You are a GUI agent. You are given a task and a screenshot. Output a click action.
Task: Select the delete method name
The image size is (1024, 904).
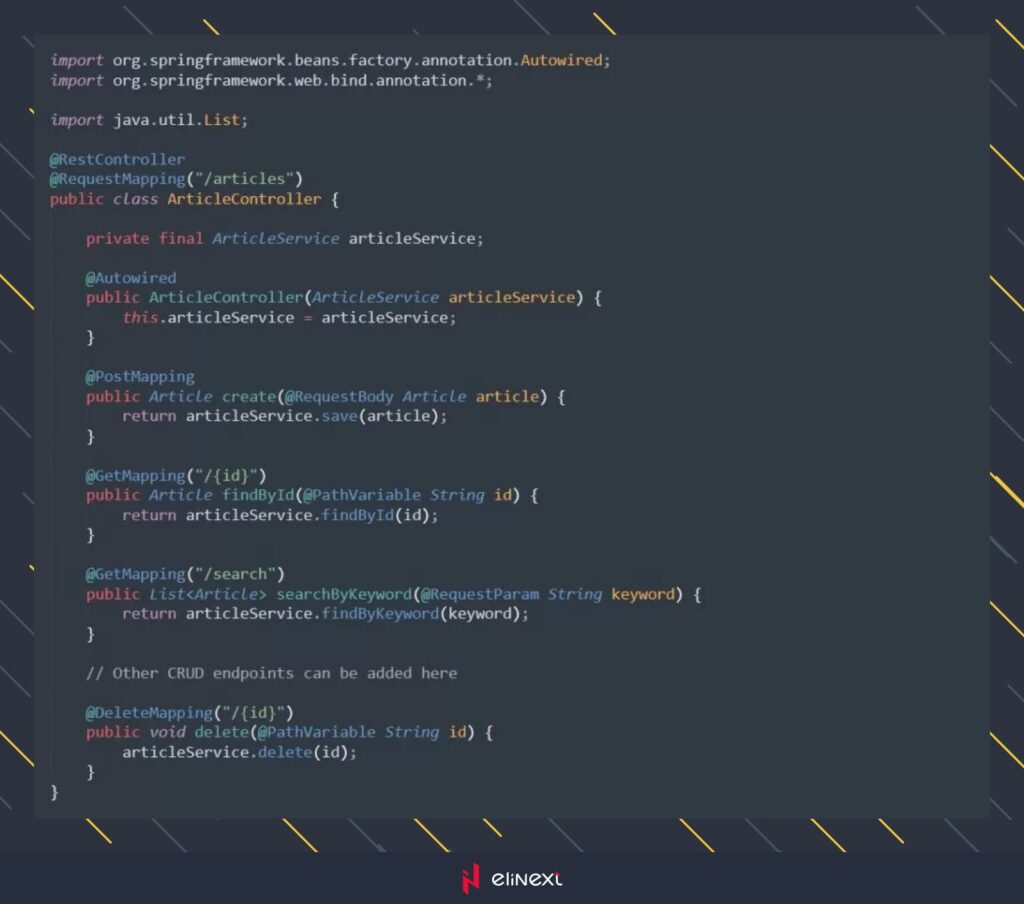[223, 732]
